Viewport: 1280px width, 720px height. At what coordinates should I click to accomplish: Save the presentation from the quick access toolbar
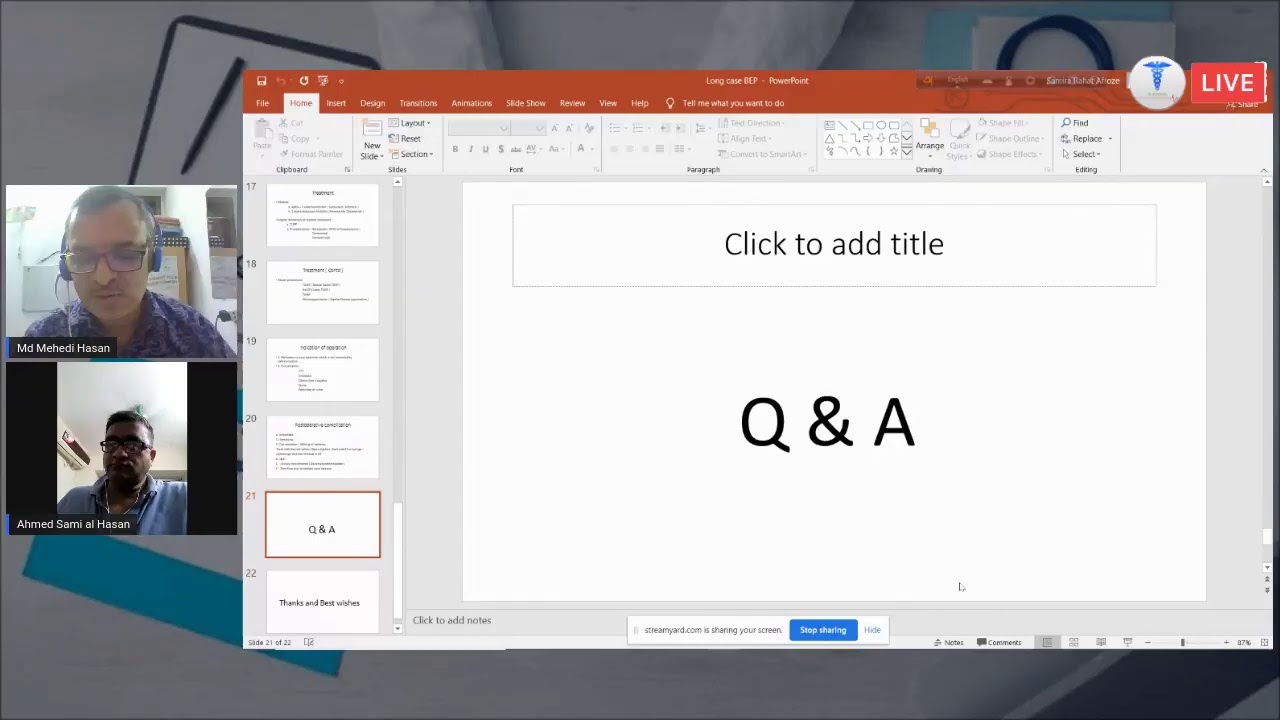click(261, 81)
